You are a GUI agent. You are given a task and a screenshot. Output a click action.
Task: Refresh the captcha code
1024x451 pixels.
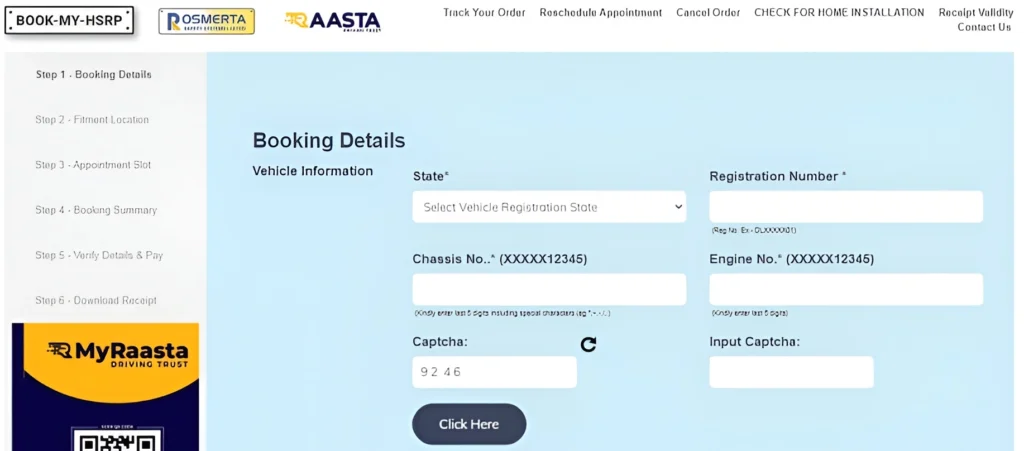[588, 344]
